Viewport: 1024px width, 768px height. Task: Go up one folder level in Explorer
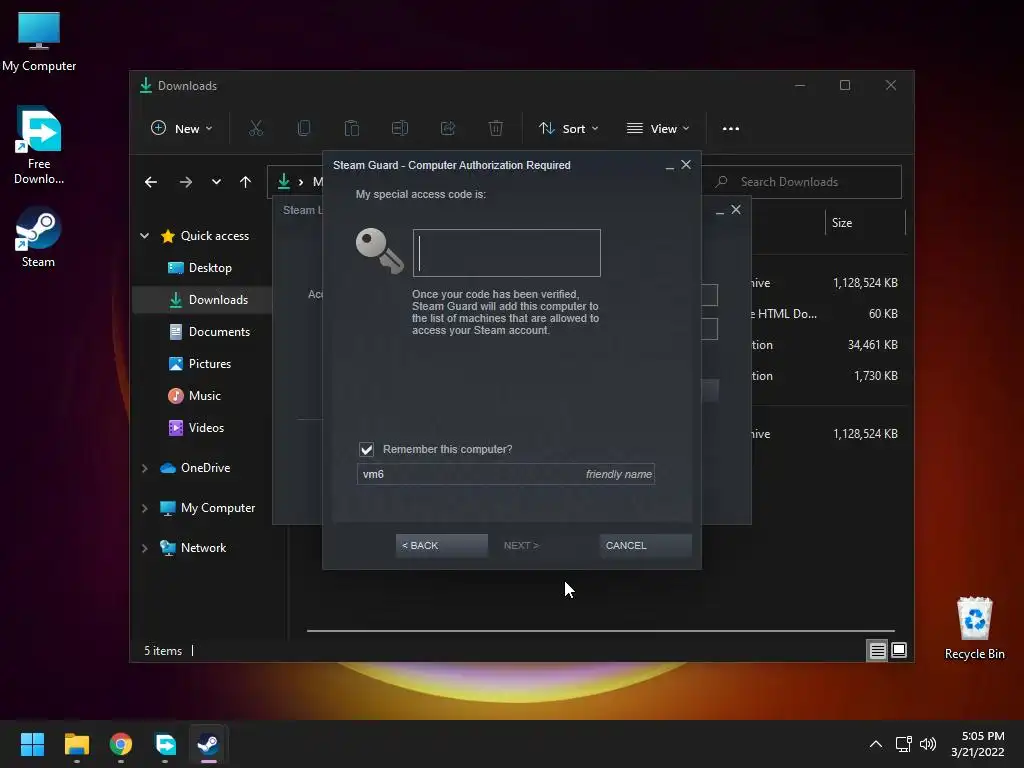246,182
